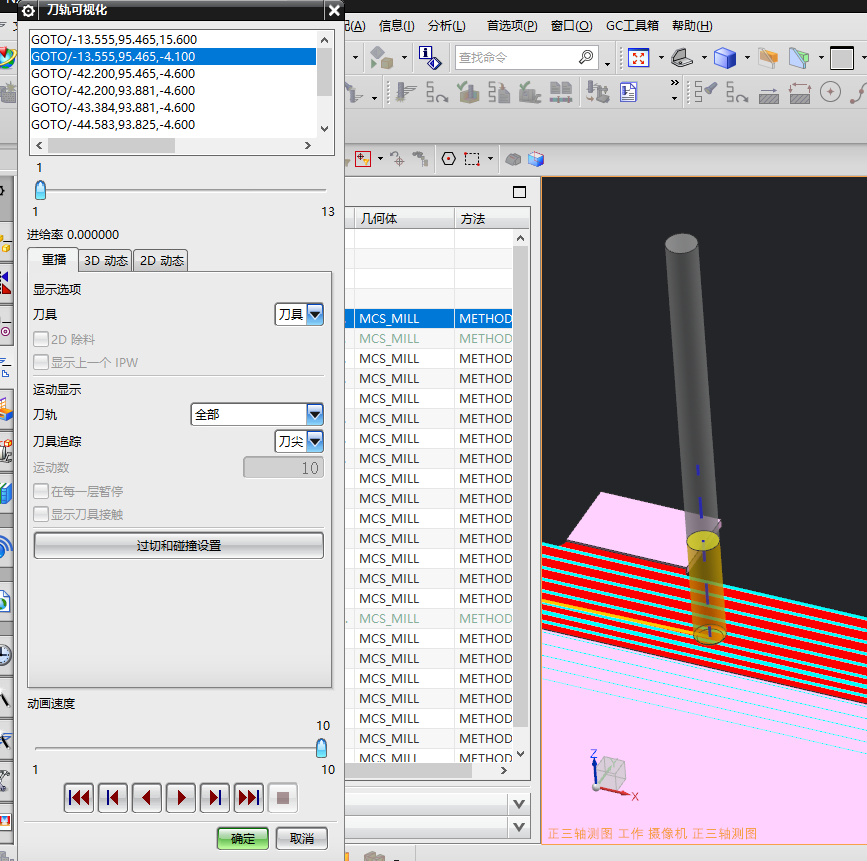Image resolution: width=867 pixels, height=861 pixels.
Task: Click the post process icon
Action: pos(499,92)
